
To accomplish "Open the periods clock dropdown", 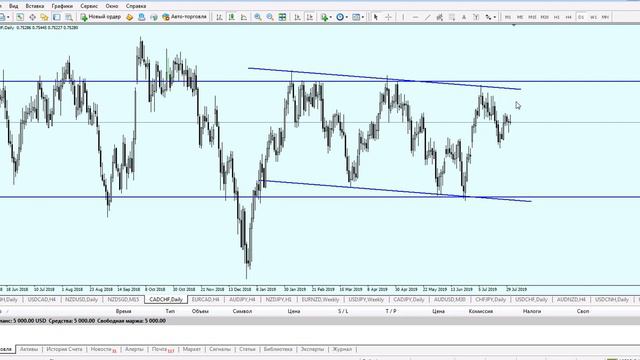I will [x=342, y=17].
